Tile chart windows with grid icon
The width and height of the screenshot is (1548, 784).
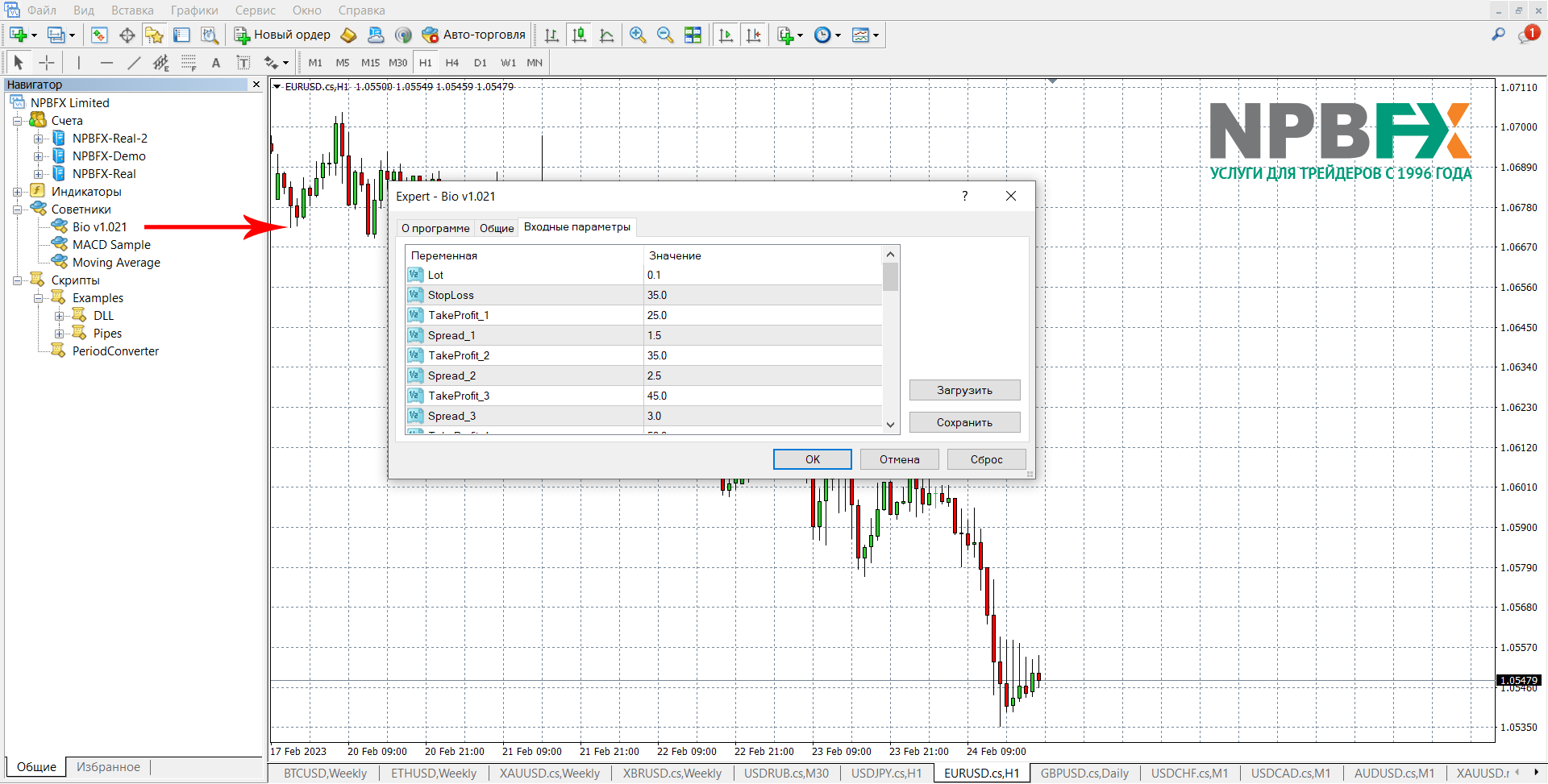coord(693,35)
